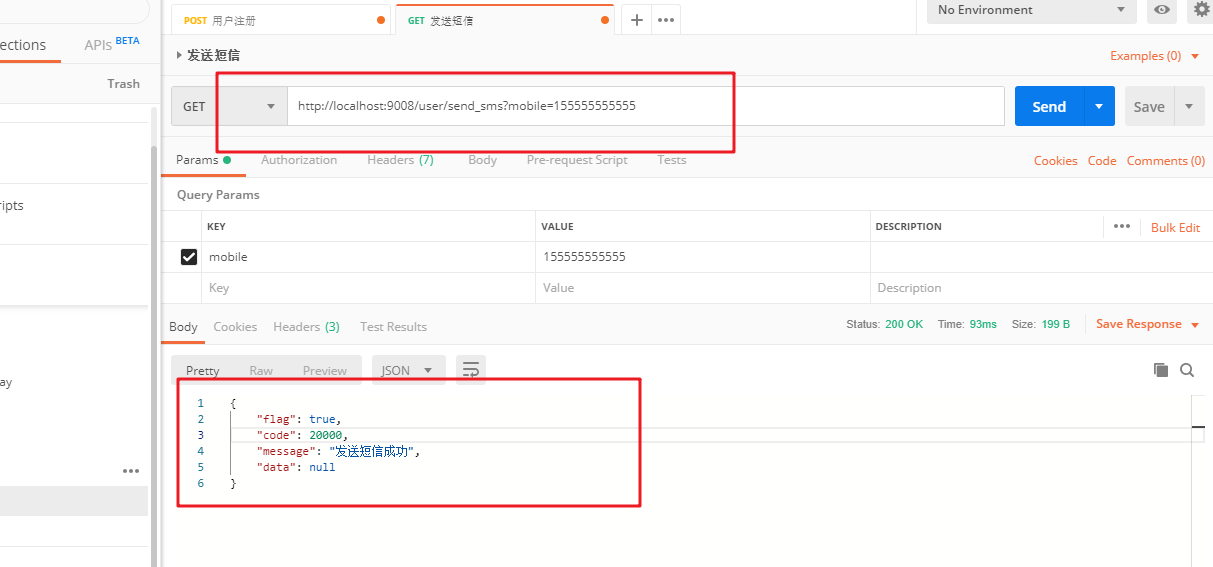The image size is (1213, 567).
Task: Open No Environment dropdown
Action: 1033,10
